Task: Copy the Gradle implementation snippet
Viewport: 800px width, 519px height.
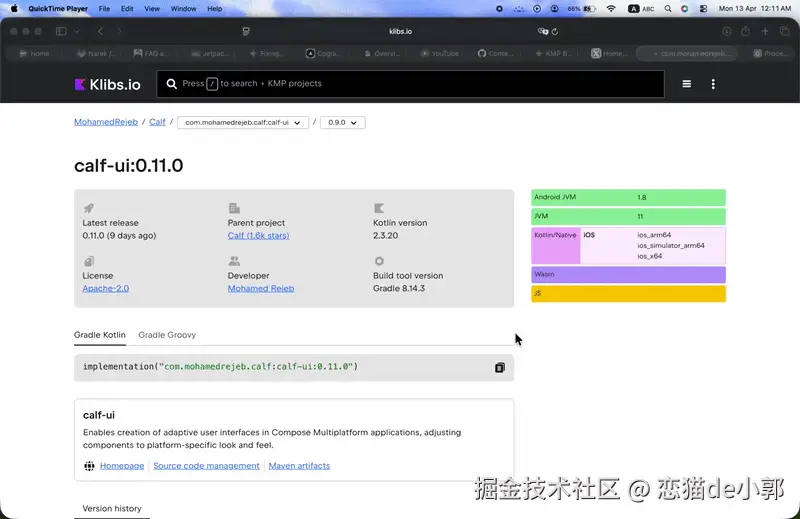Action: (x=499, y=367)
